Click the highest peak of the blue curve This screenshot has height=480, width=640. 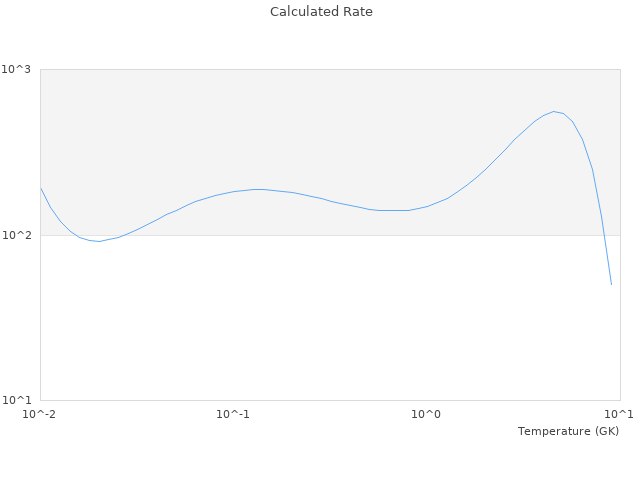pos(554,111)
